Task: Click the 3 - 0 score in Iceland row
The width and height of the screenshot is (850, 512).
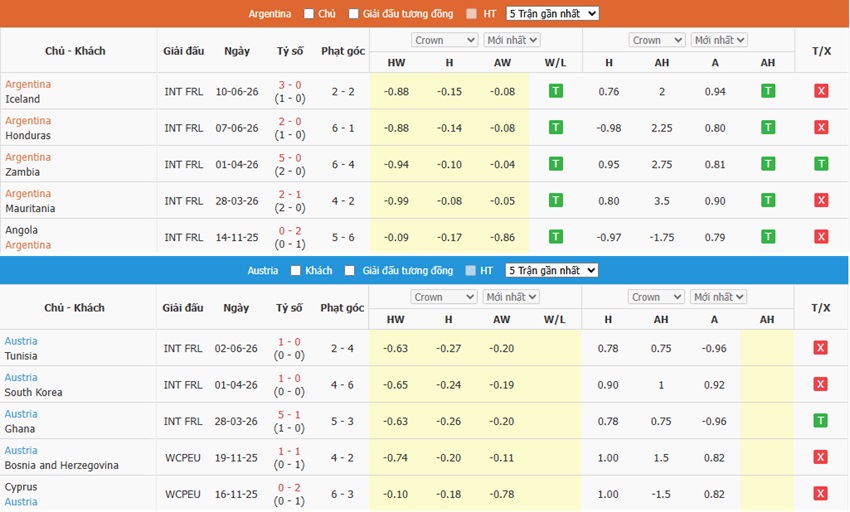Action: click(290, 85)
